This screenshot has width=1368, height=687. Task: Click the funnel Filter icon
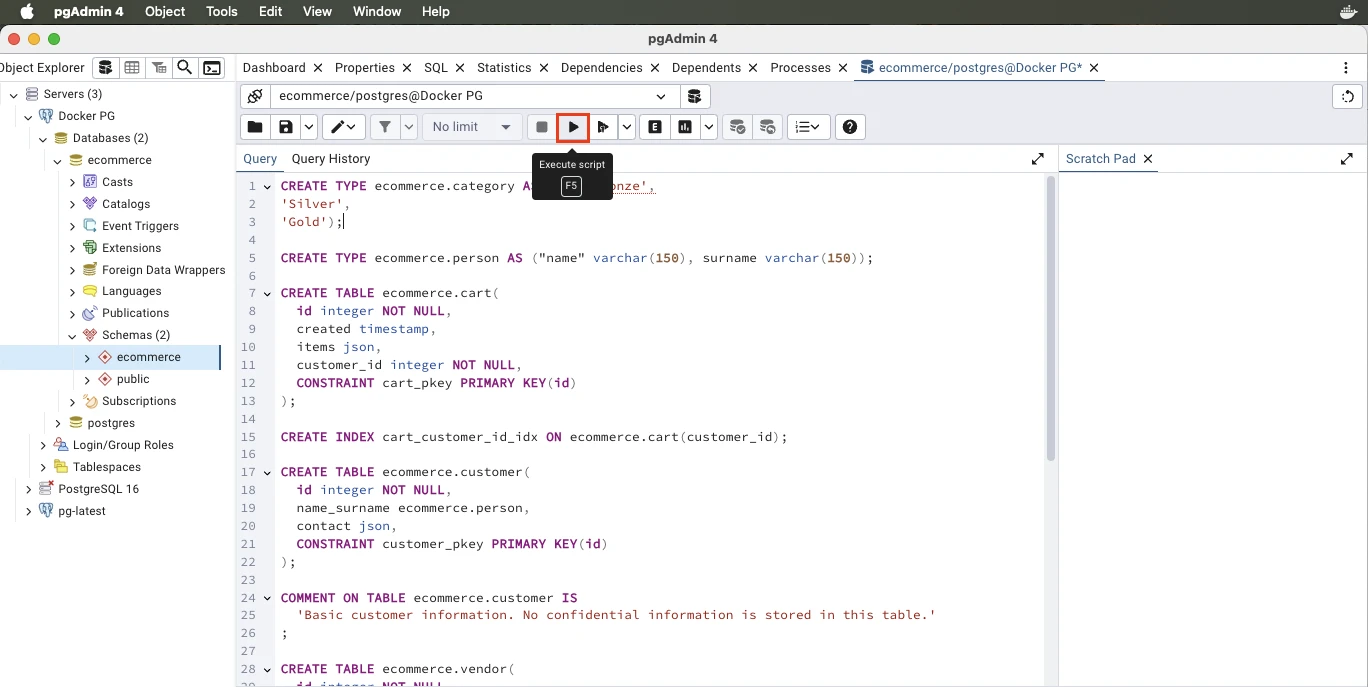tap(385, 127)
